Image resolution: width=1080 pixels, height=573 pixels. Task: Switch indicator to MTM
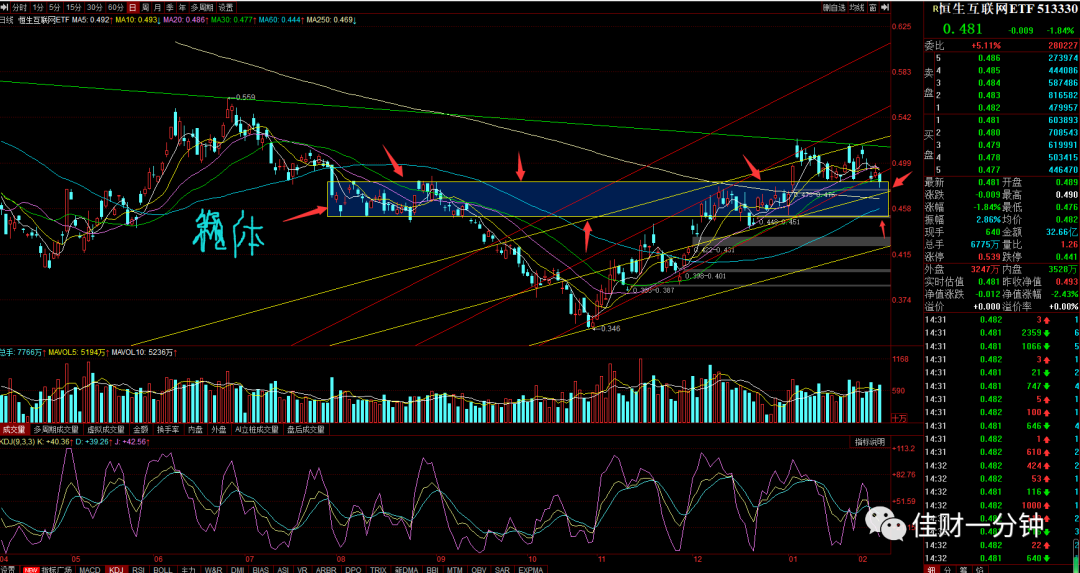(x=455, y=570)
